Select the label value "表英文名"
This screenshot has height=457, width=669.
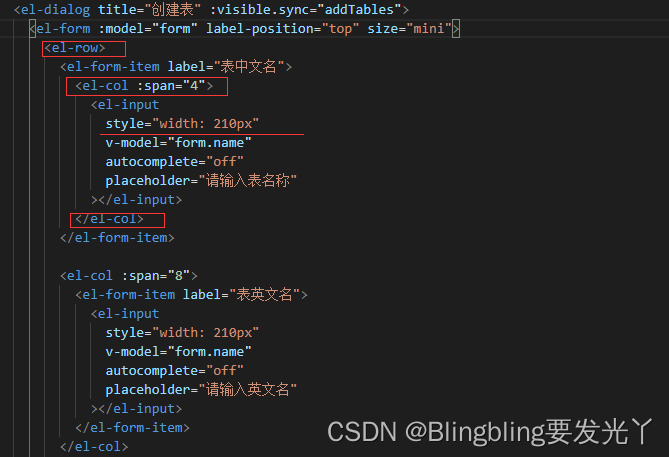point(265,294)
